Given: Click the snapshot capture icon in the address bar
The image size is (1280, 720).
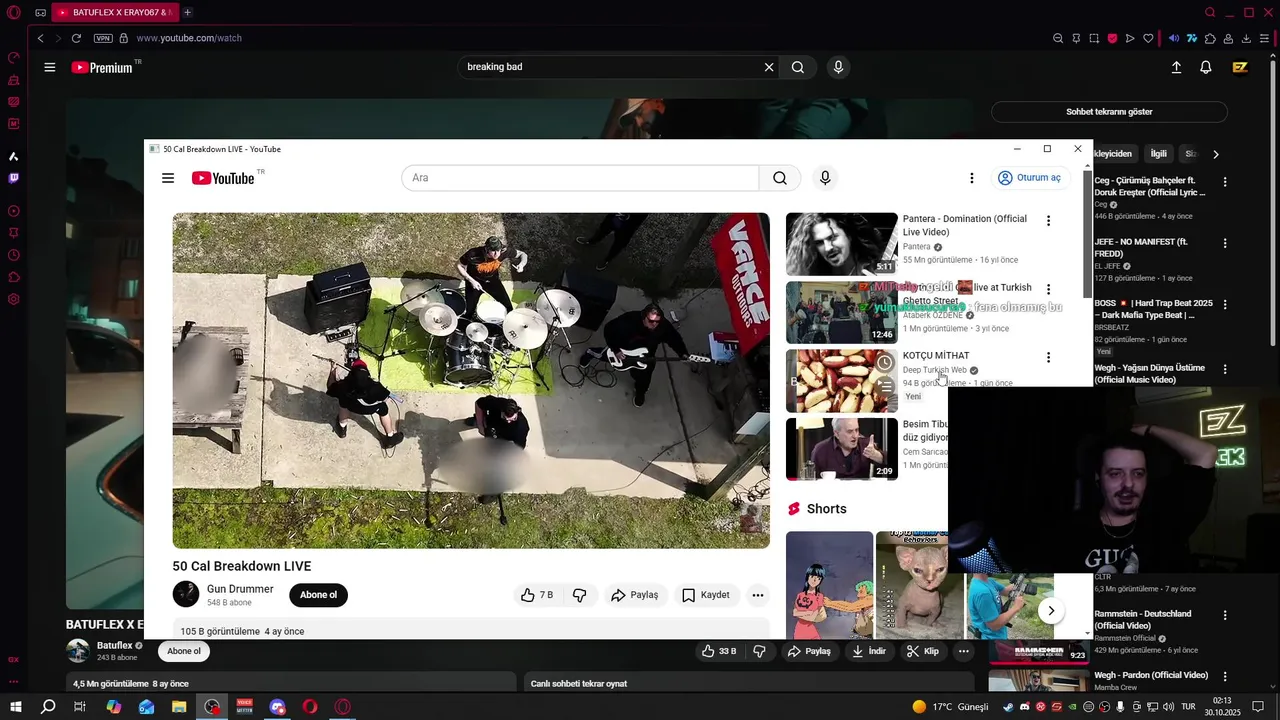Looking at the screenshot, I should pyautogui.click(x=1094, y=38).
